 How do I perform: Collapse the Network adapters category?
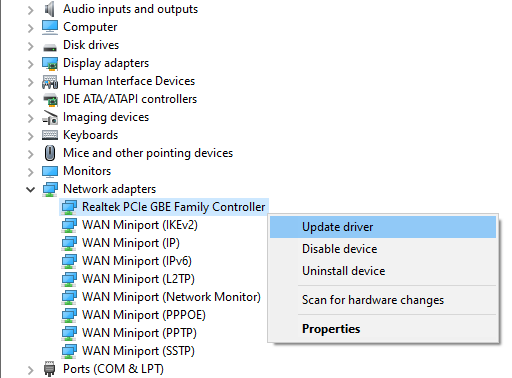pos(30,189)
